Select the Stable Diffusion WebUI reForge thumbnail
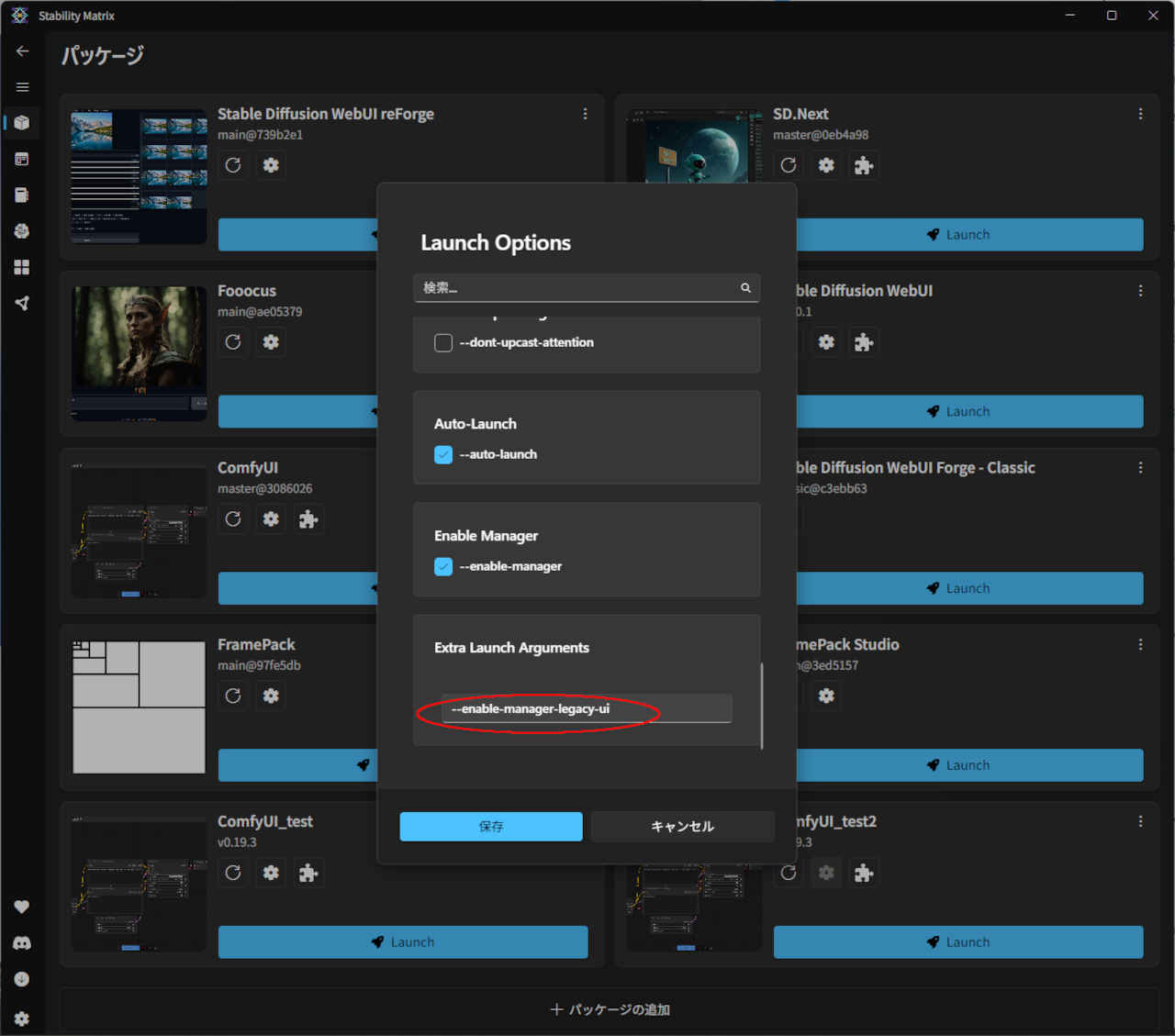Image resolution: width=1175 pixels, height=1036 pixels. (139, 176)
